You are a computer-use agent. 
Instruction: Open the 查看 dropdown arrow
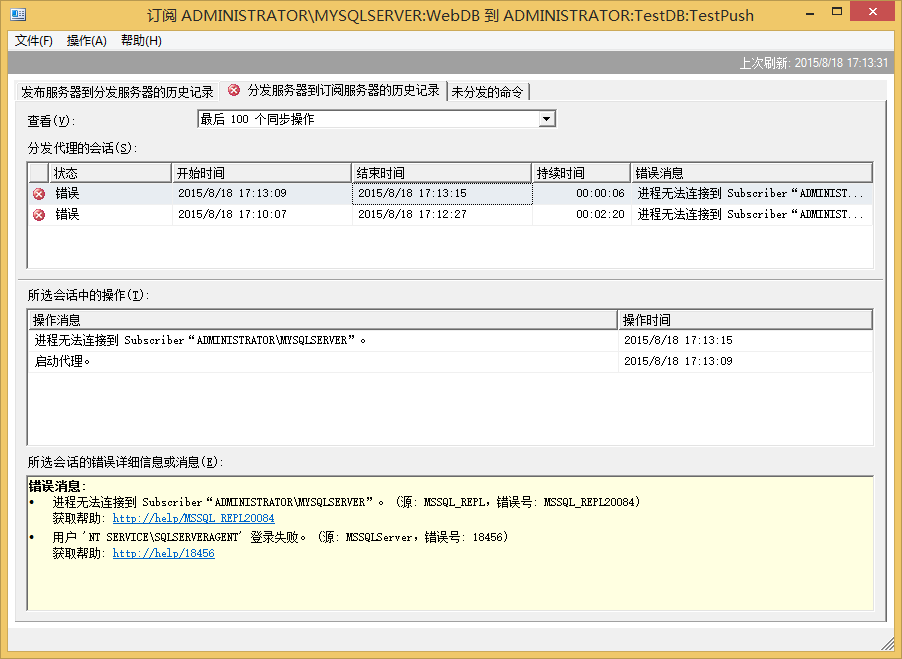coord(546,119)
